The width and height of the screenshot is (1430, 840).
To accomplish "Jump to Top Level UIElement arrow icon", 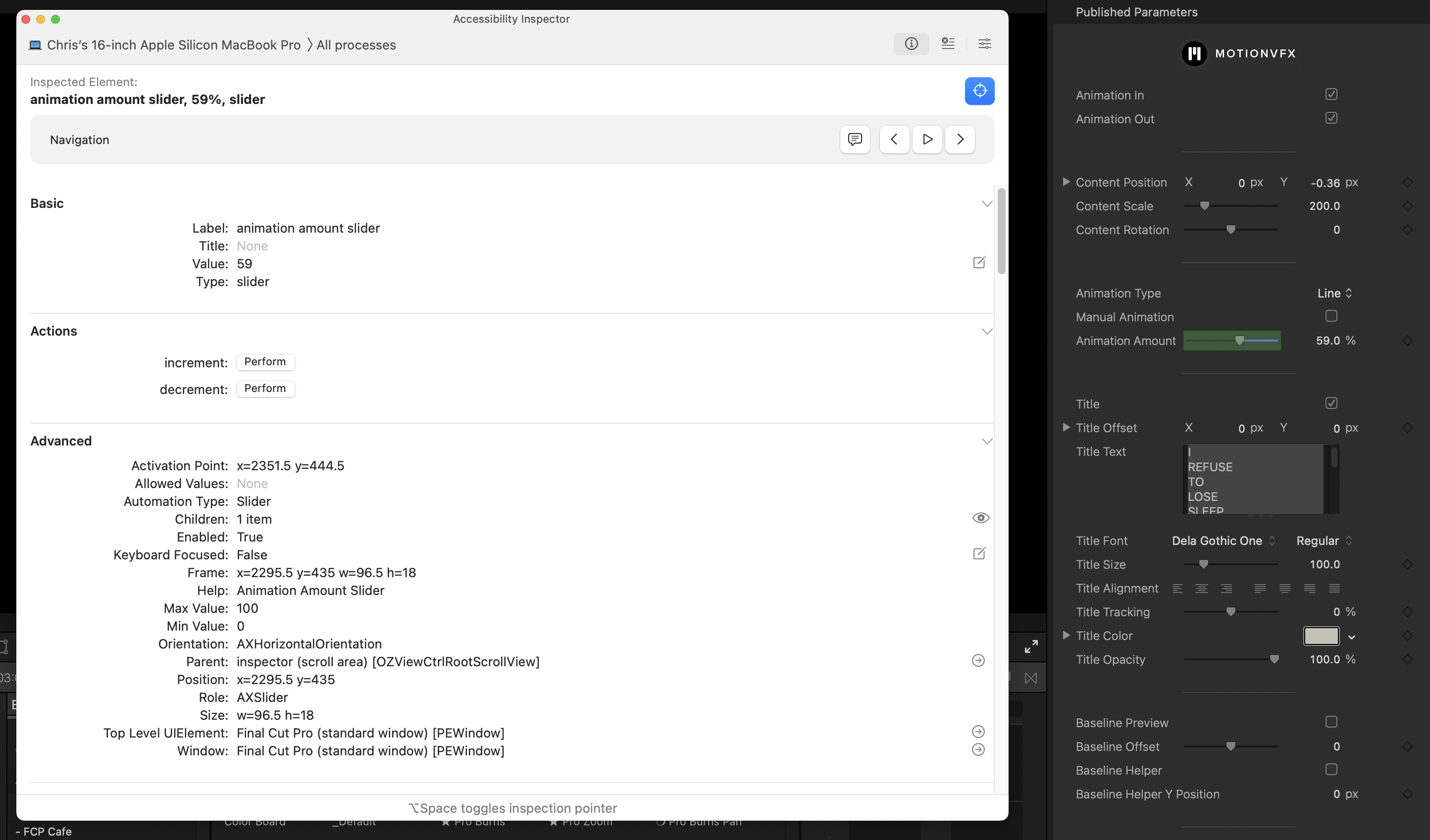I will (x=978, y=732).
